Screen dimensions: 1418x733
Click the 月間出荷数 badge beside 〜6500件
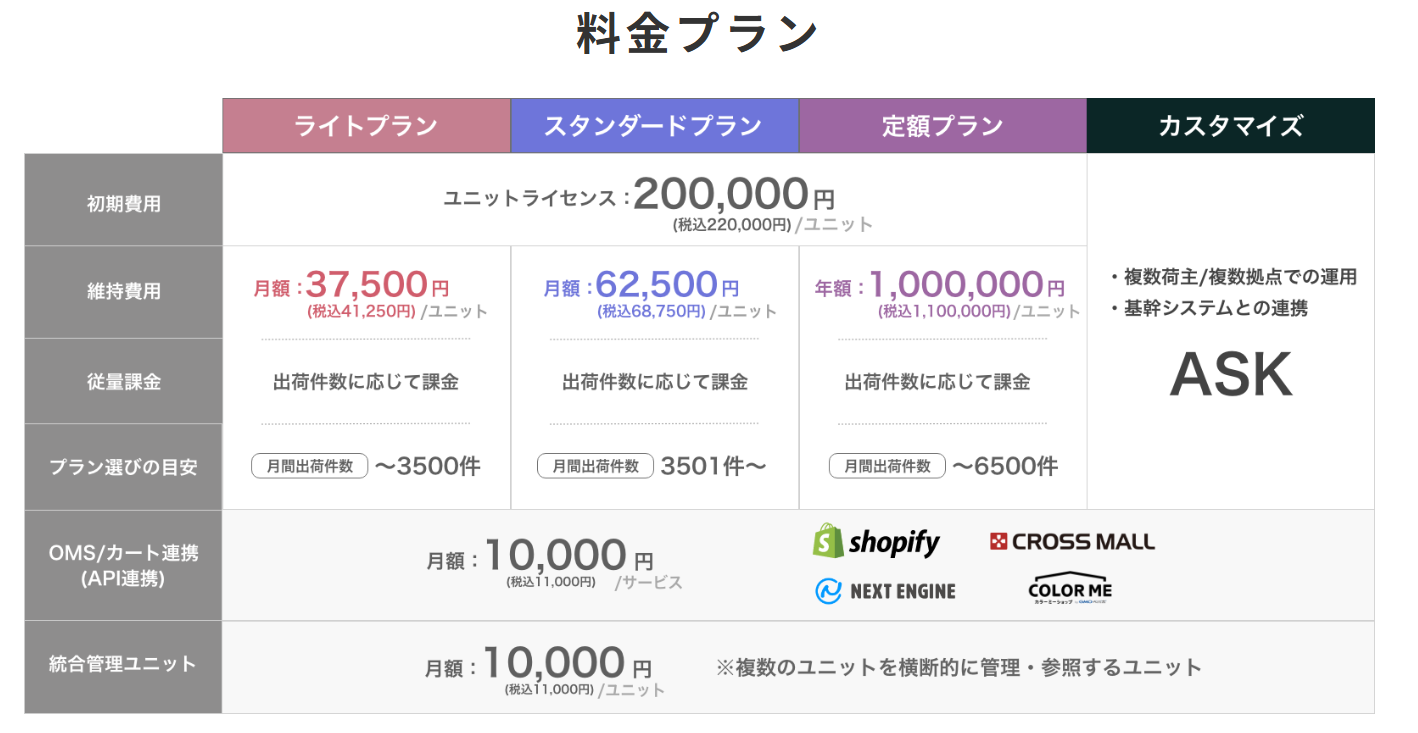tap(887, 466)
